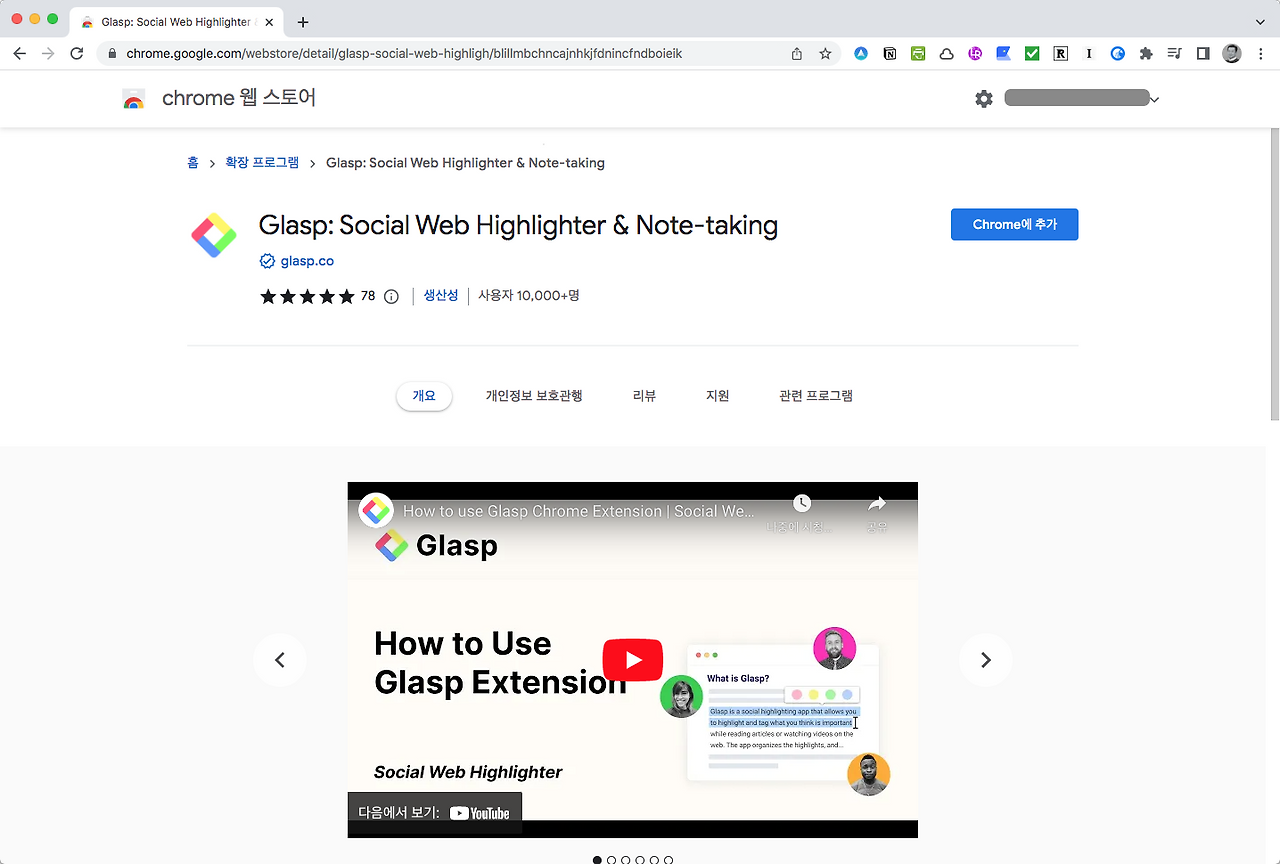This screenshot has width=1280, height=864.
Task: Click the five-star rating
Action: pyautogui.click(x=307, y=297)
